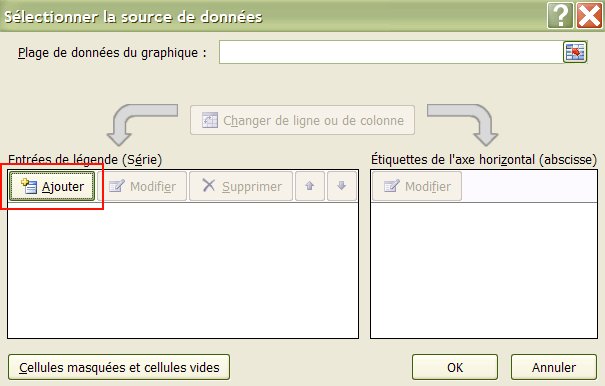
Task: Move series down with the down arrow icon
Action: click(342, 186)
